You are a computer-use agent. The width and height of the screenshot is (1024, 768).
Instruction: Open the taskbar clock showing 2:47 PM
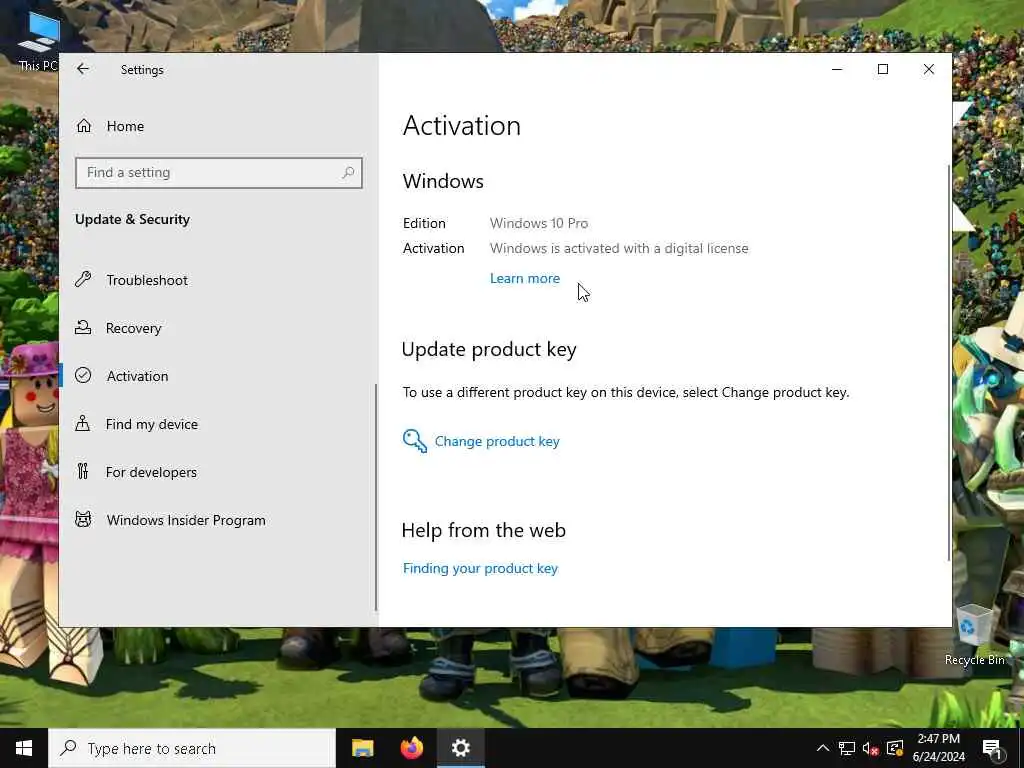coord(938,748)
